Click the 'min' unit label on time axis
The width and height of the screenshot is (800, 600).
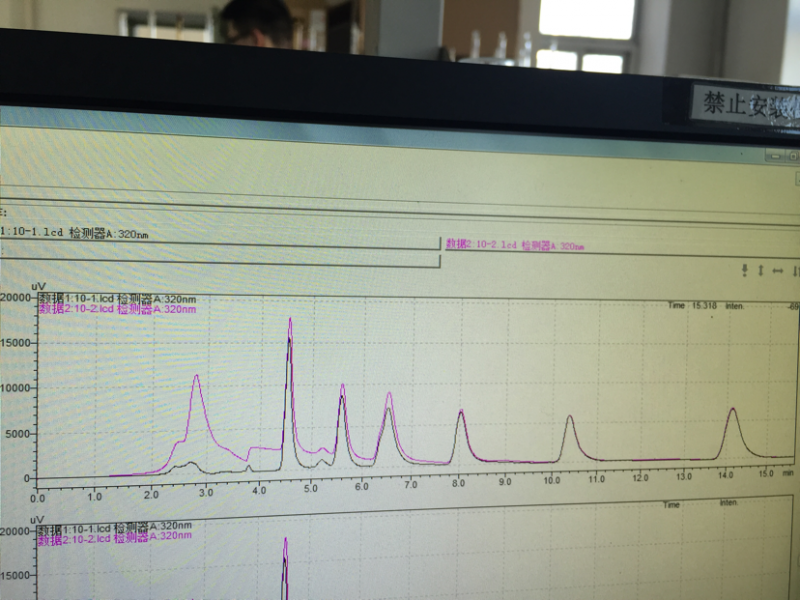(788, 473)
